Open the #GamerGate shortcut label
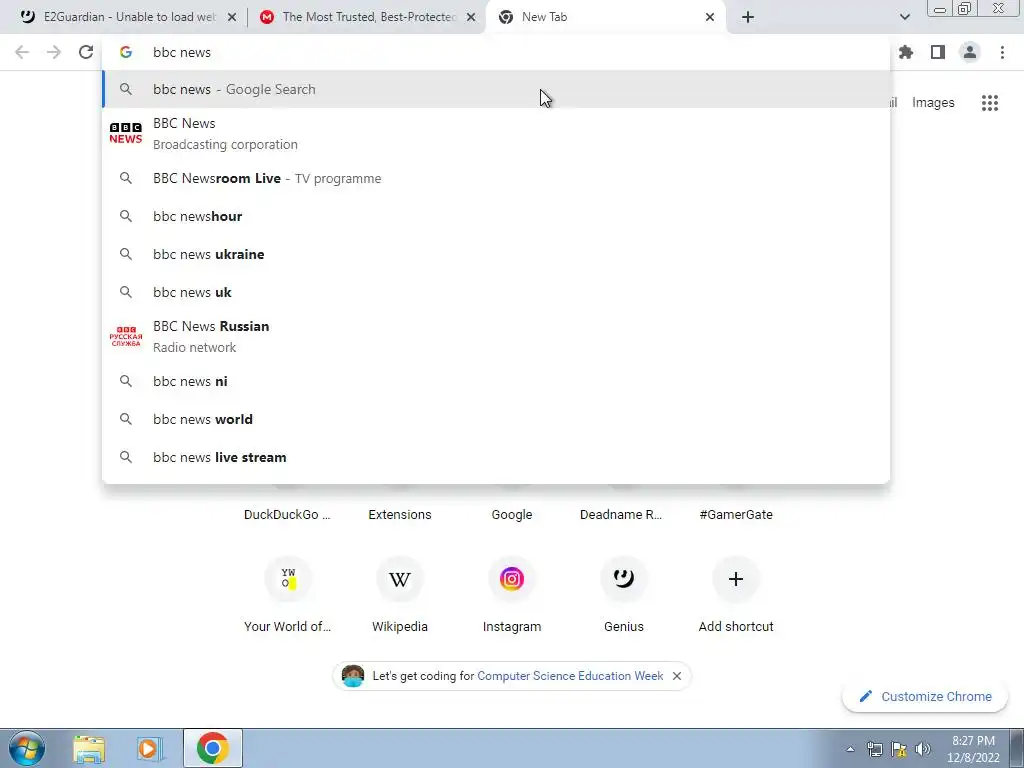This screenshot has width=1024, height=768. [x=735, y=515]
